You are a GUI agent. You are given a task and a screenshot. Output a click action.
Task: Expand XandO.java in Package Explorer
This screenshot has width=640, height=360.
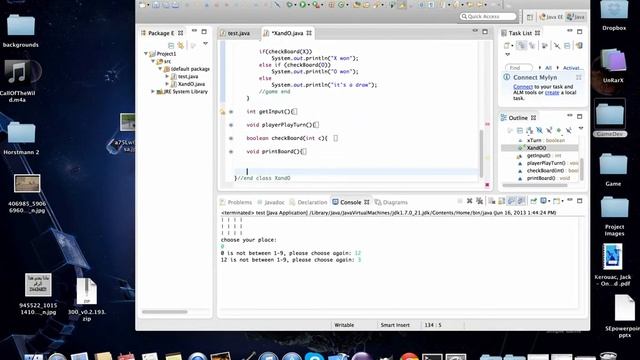[x=167, y=84]
